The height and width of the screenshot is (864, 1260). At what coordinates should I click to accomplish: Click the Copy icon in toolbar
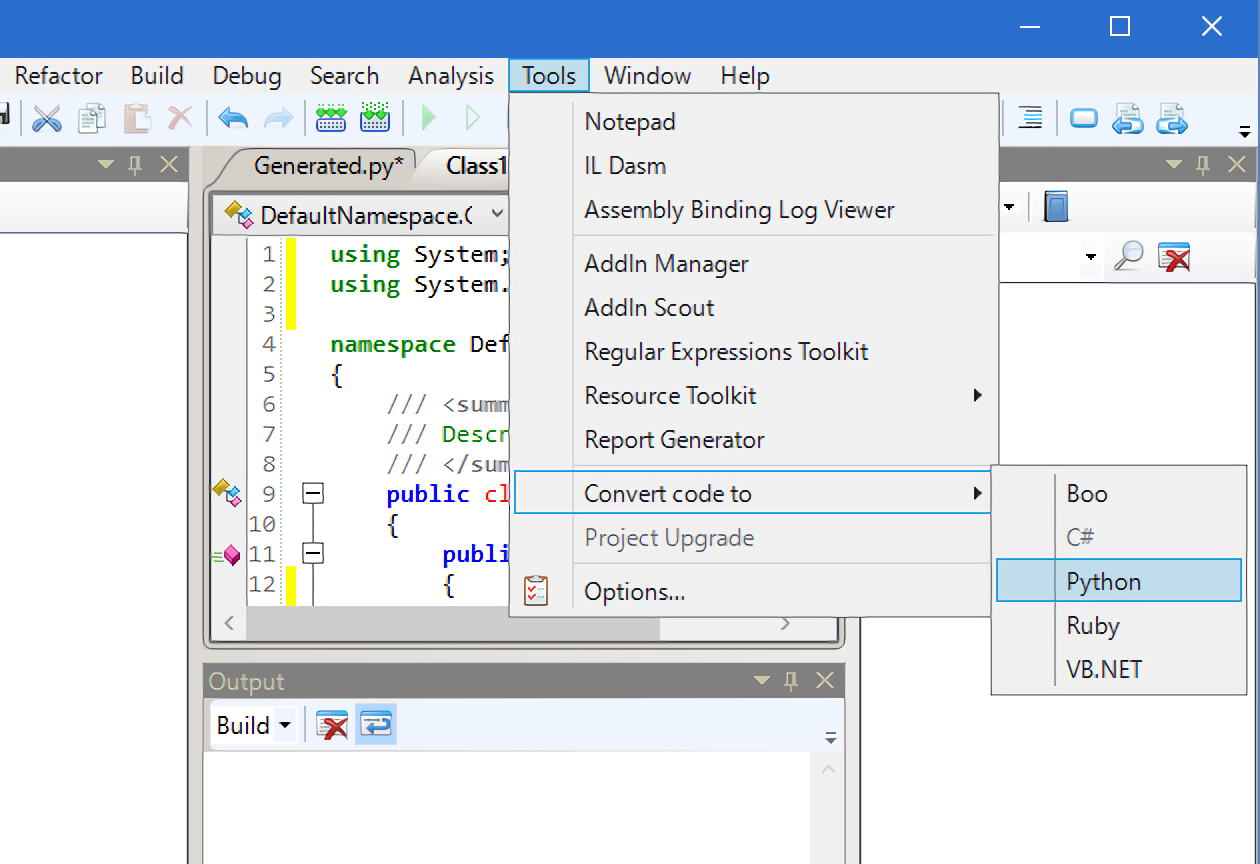pos(92,118)
